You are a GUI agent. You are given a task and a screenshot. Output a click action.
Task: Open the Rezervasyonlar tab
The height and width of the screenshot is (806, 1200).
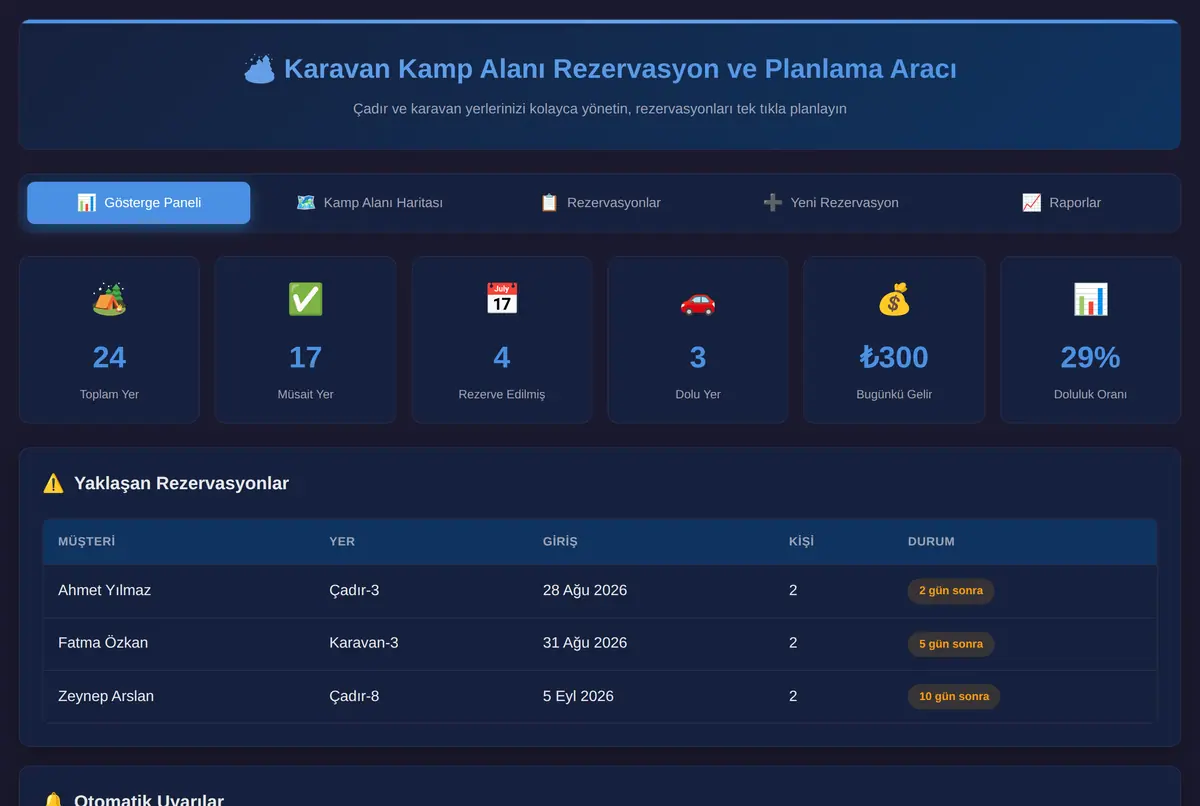click(x=600, y=203)
